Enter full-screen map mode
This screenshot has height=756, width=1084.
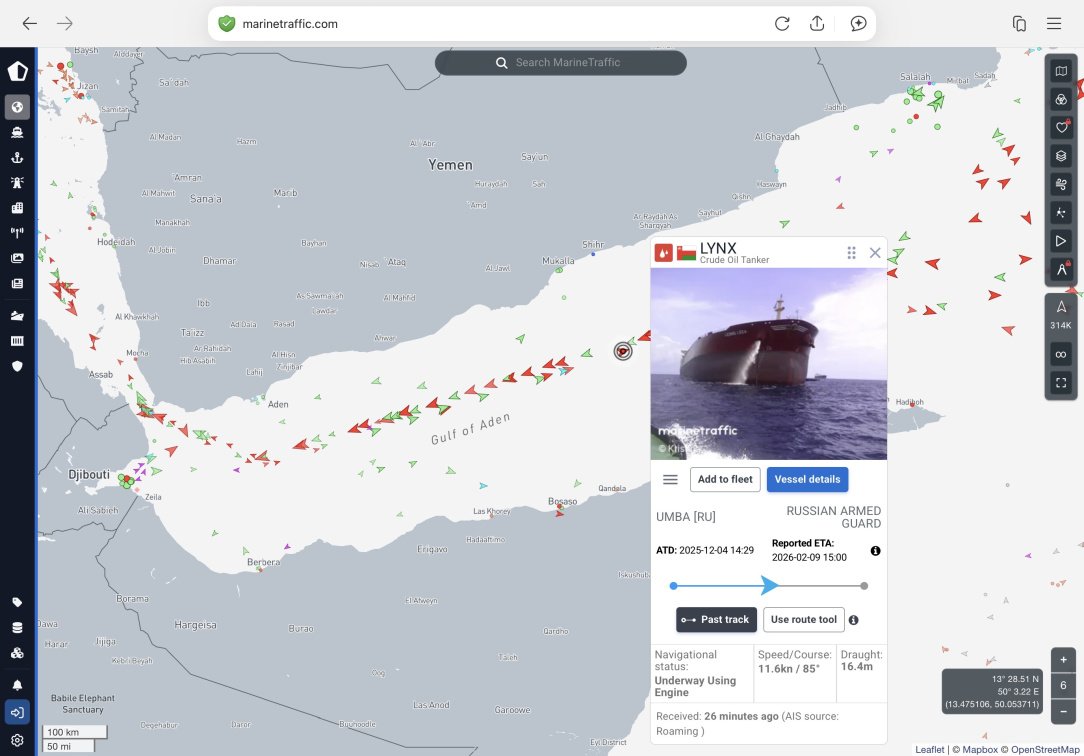(1061, 382)
